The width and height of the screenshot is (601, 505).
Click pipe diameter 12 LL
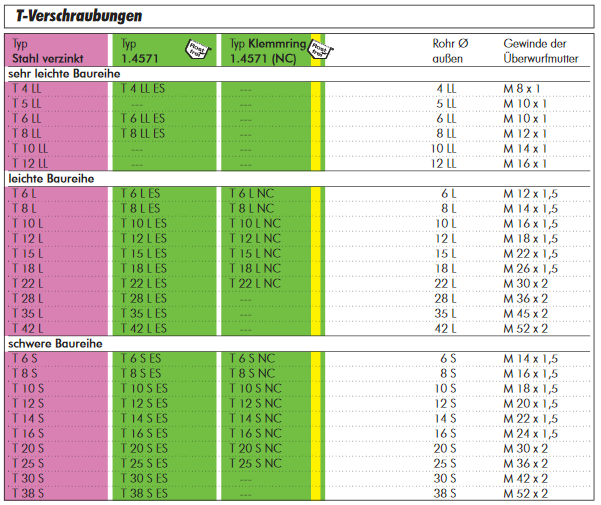point(443,164)
